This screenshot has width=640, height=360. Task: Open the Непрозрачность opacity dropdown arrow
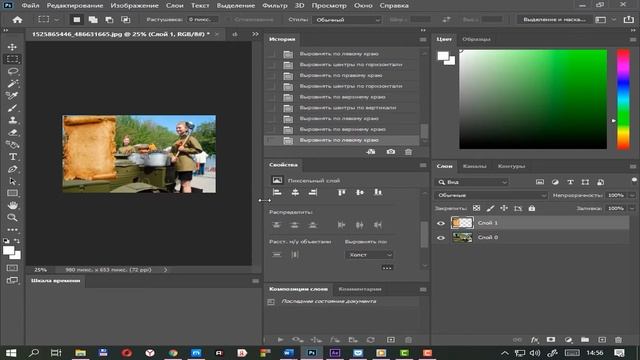[x=632, y=196]
